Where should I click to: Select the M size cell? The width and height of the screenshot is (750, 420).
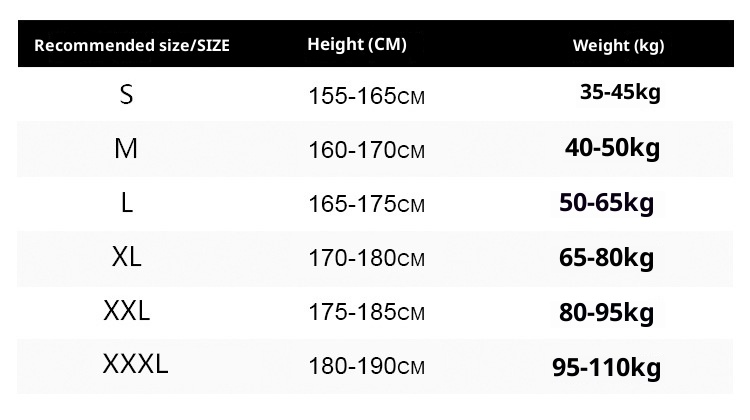tap(126, 149)
